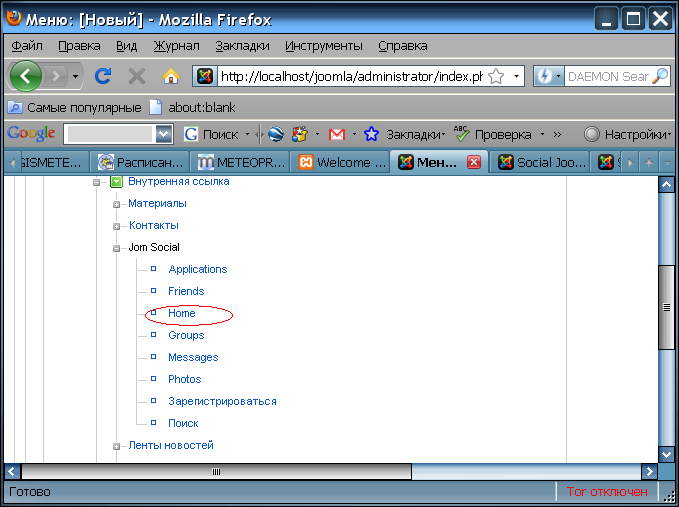The image size is (679, 507).
Task: Show more Google toolbar buttons chevron
Action: click(557, 135)
